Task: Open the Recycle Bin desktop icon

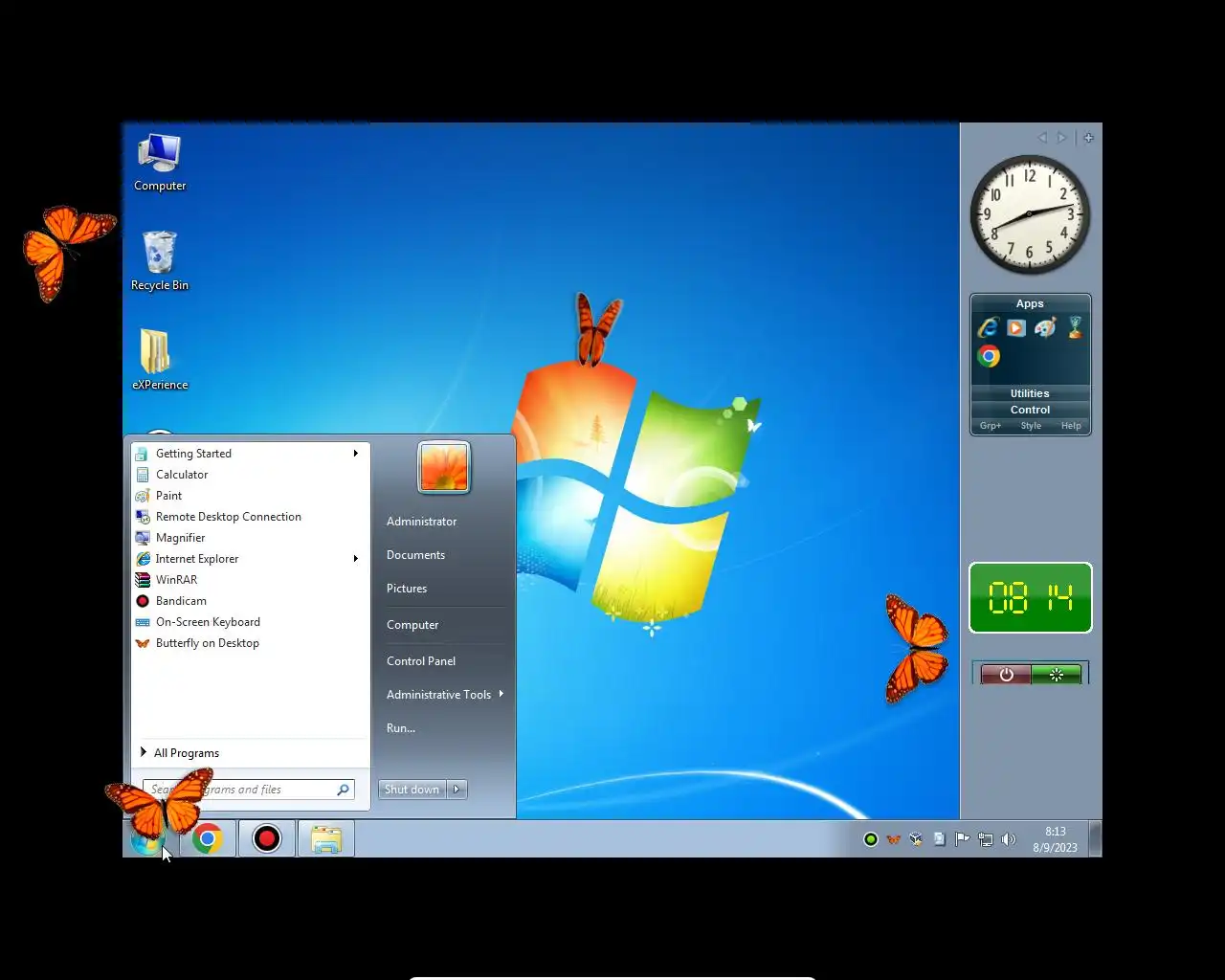Action: click(x=160, y=261)
